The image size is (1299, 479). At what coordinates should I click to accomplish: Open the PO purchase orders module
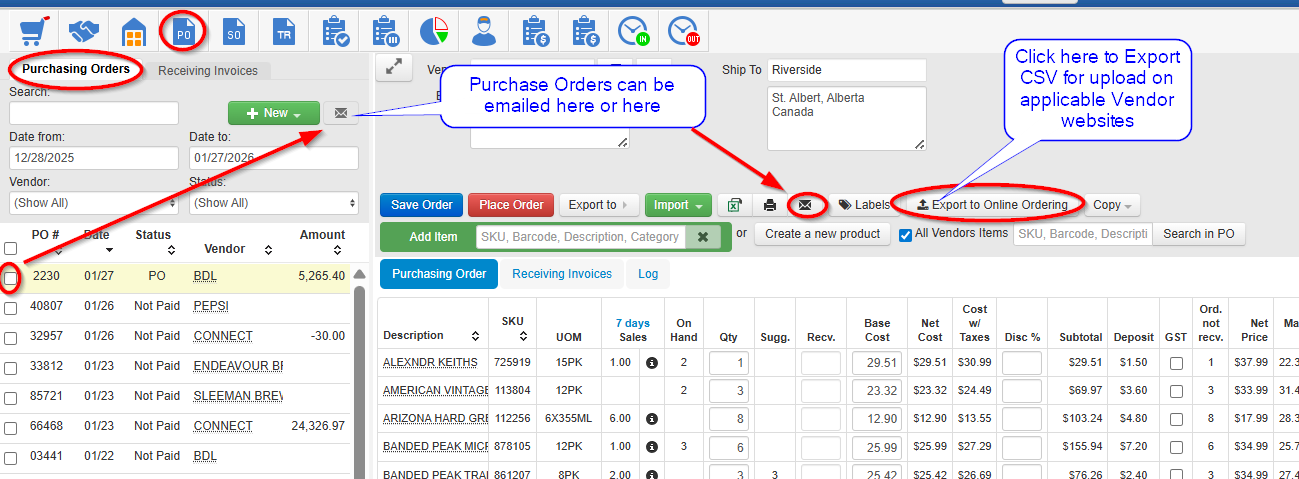(x=184, y=31)
